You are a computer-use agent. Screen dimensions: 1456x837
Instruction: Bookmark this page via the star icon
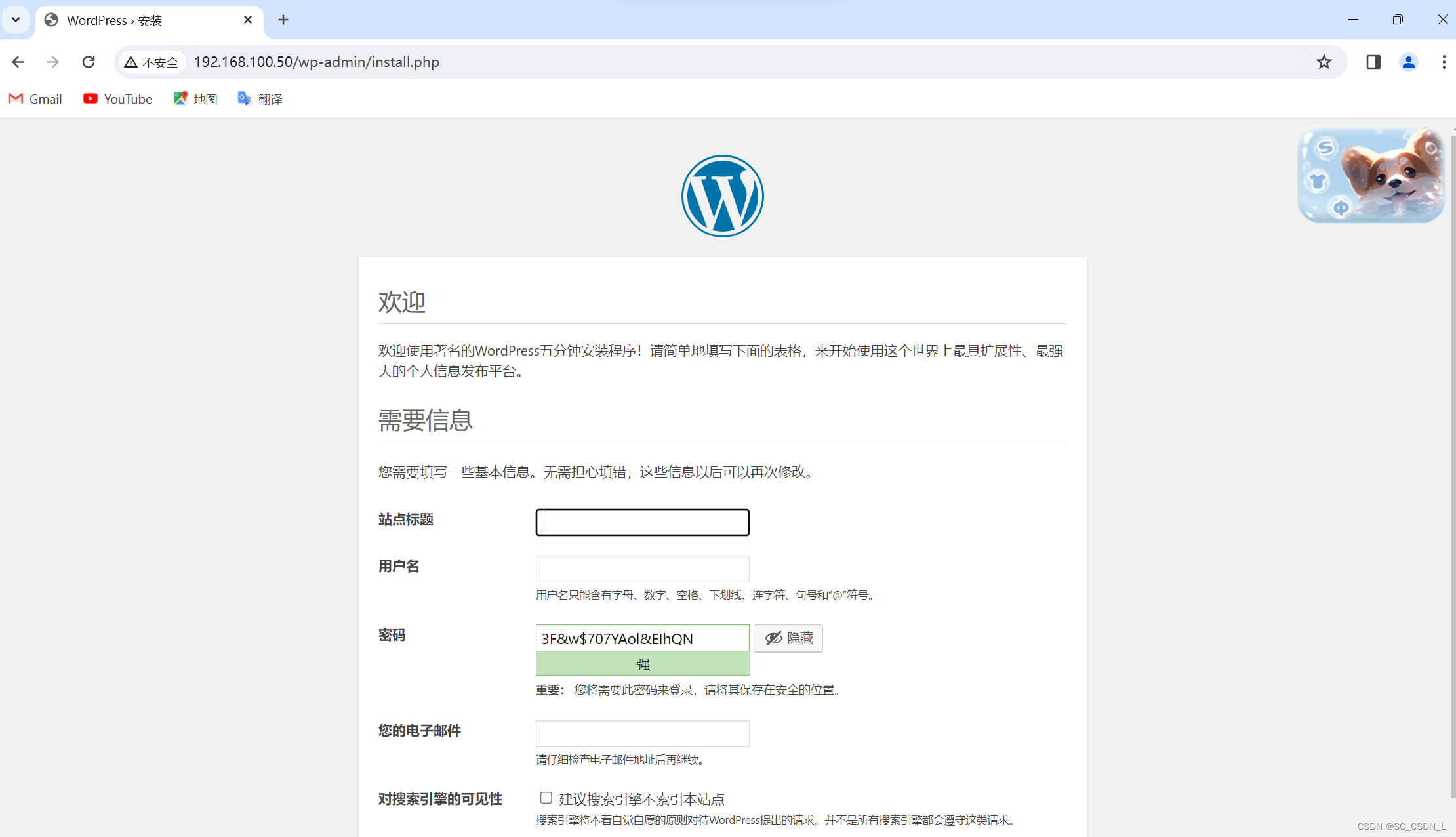pyautogui.click(x=1324, y=62)
